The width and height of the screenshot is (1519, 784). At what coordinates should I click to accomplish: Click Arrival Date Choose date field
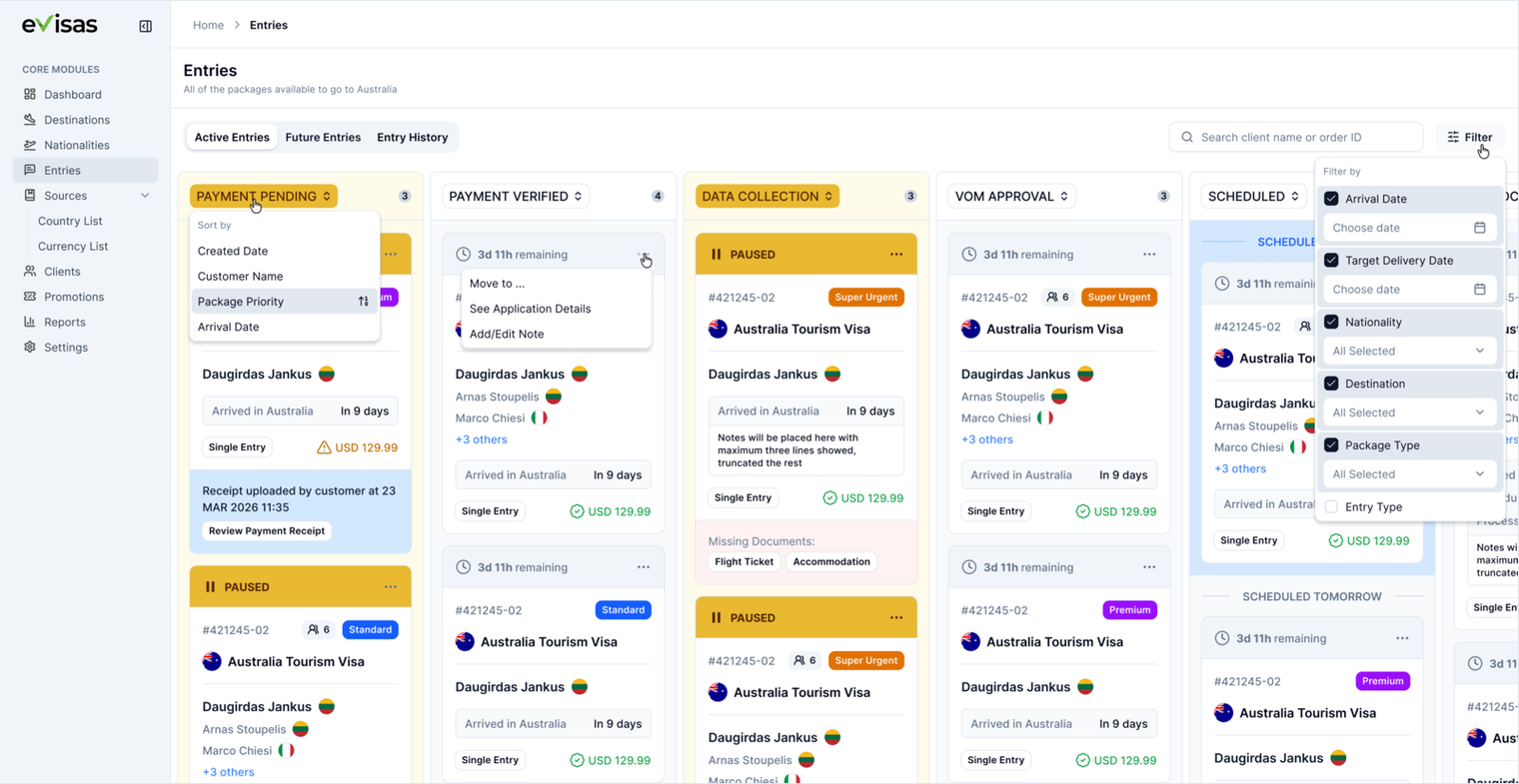(1409, 228)
